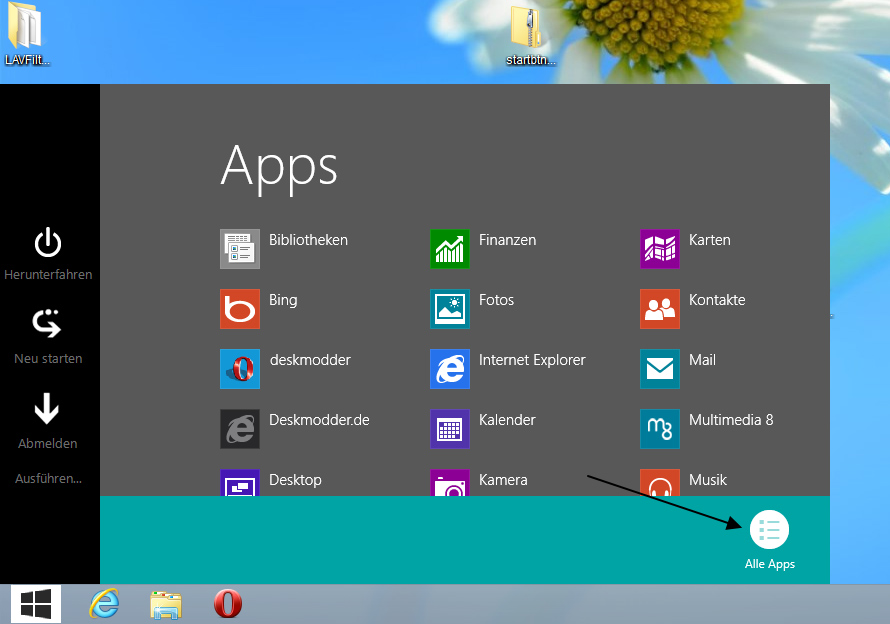This screenshot has width=890, height=624.
Task: Start the Internet Explorer app tile
Action: pyautogui.click(x=450, y=368)
